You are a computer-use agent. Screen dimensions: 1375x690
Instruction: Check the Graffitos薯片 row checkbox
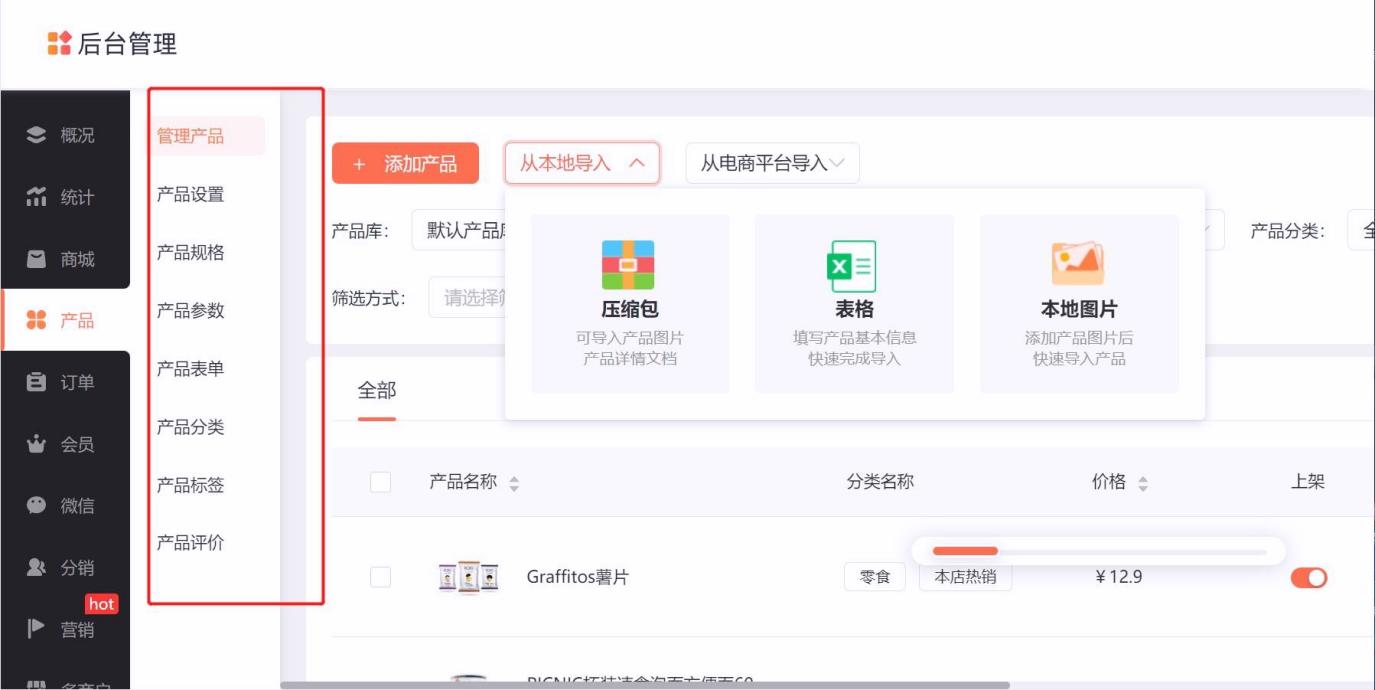[x=380, y=577]
